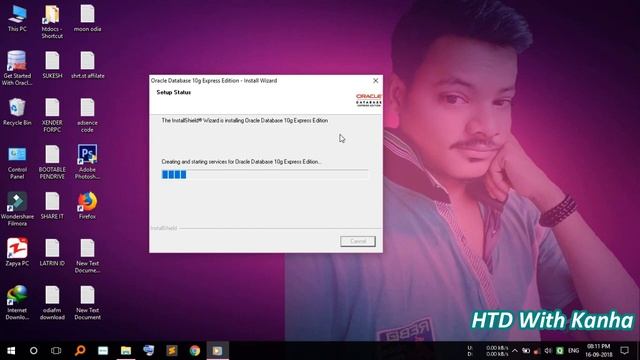The image size is (640, 360).
Task: Click the Oracle Database logo in wizard
Action: tap(369, 100)
